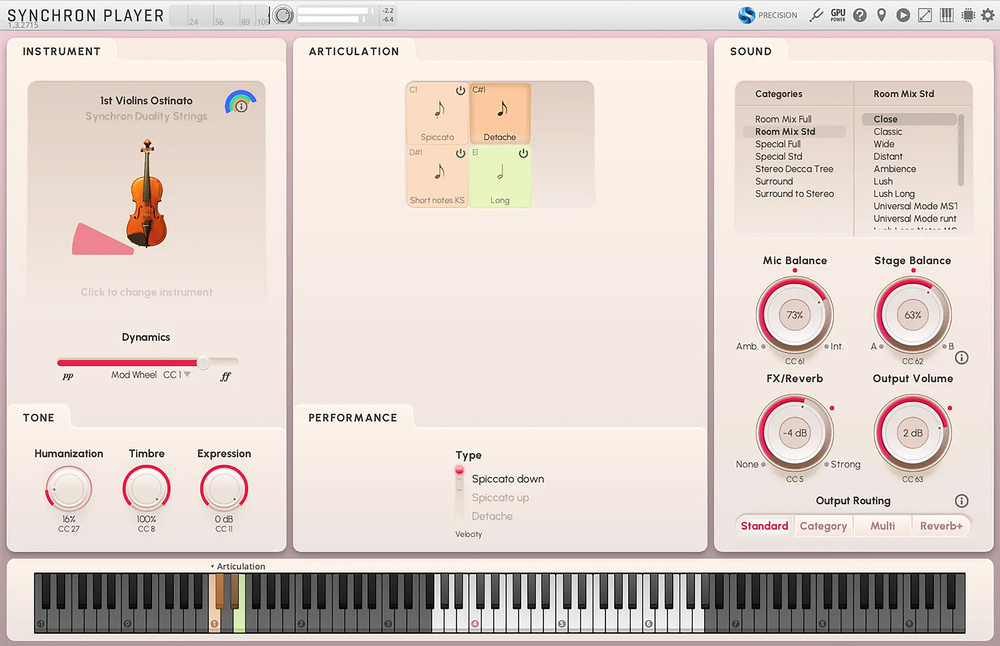Switch Output Routing to Multi
This screenshot has height=646, width=1000.
coord(882,526)
